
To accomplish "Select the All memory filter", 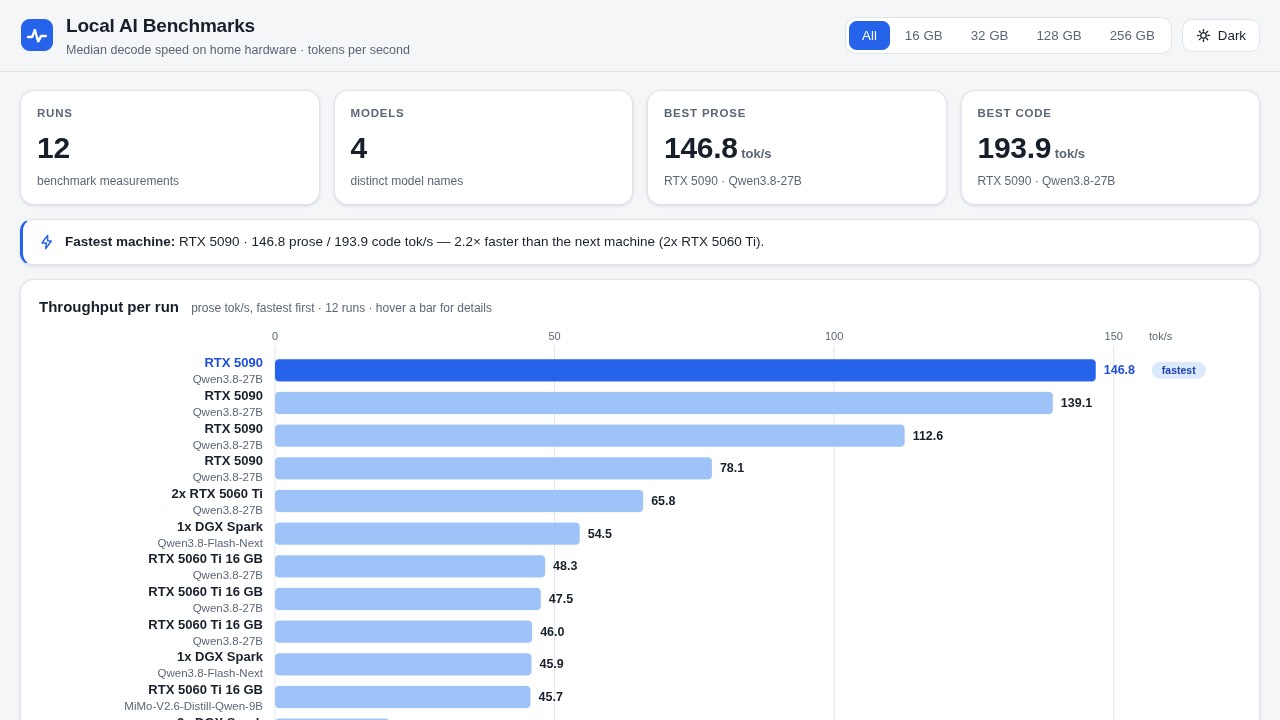I will click(869, 35).
